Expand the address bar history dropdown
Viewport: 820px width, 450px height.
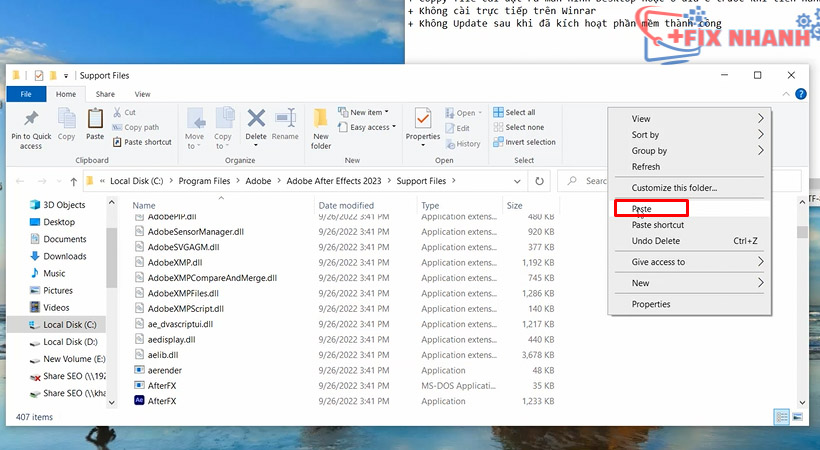pyautogui.click(x=517, y=181)
